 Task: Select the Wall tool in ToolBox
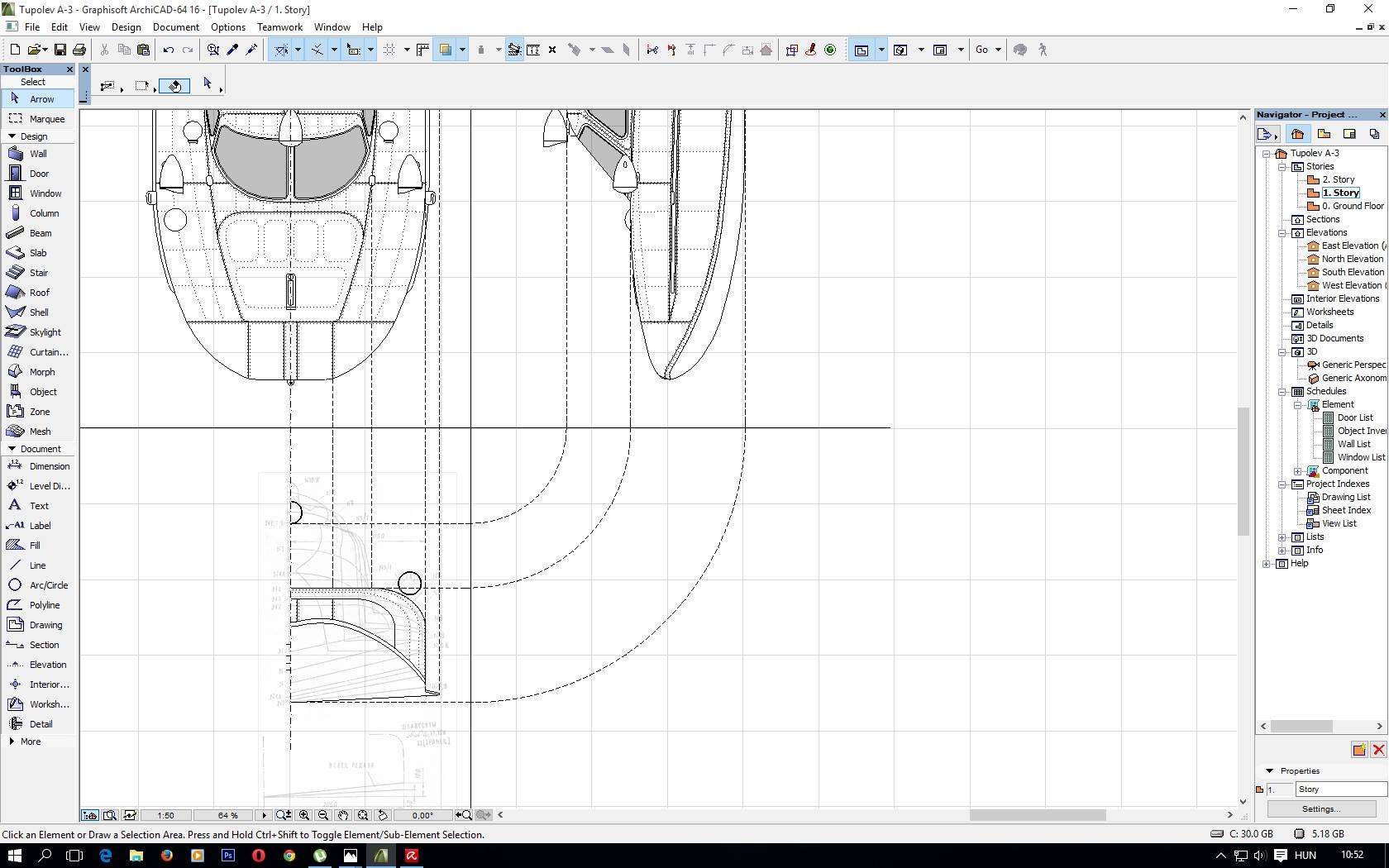pos(38,154)
